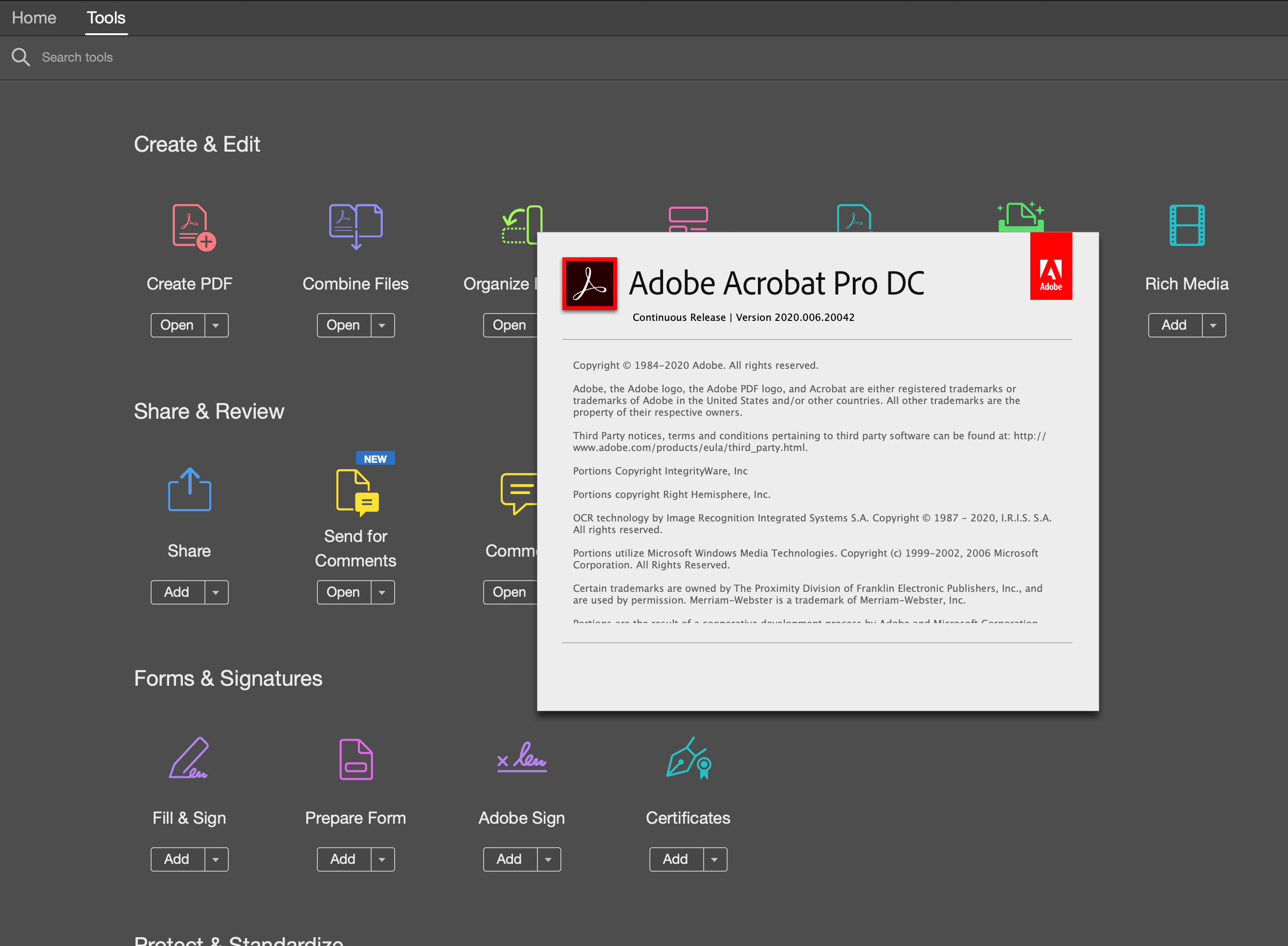Click the Rich Media film icon
Viewport: 1288px width, 946px height.
pyautogui.click(x=1186, y=225)
